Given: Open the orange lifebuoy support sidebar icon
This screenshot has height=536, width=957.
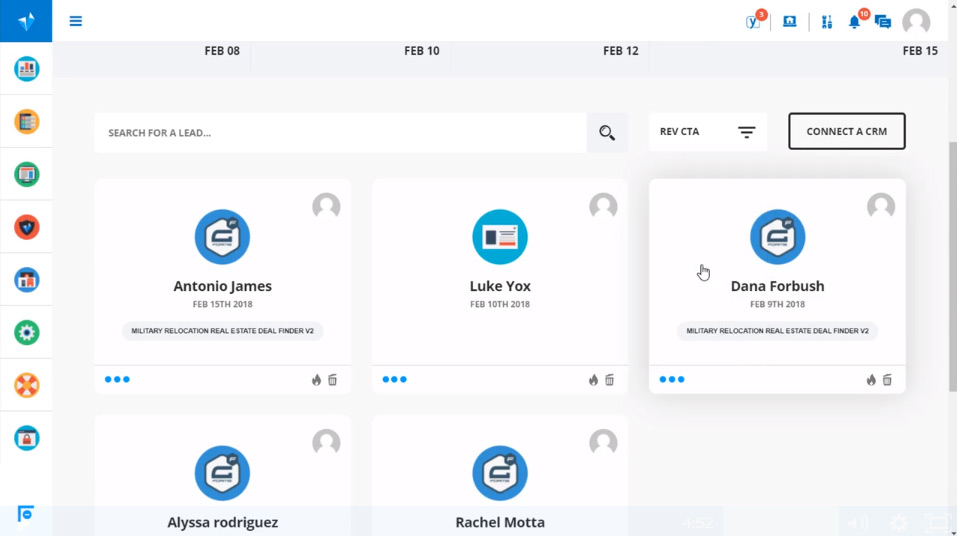Looking at the screenshot, I should (x=27, y=385).
